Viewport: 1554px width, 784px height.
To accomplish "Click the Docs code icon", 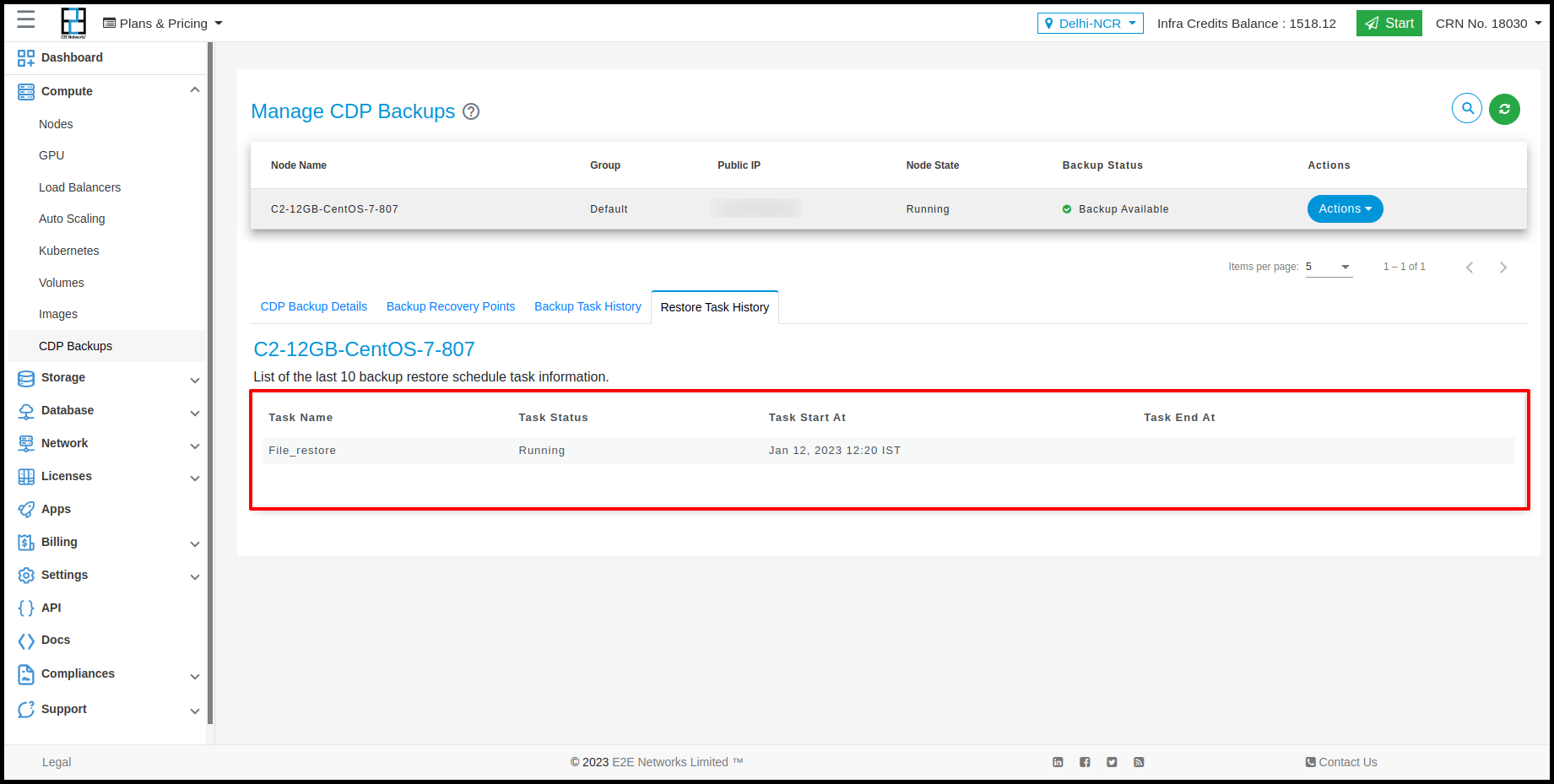I will pyautogui.click(x=26, y=641).
